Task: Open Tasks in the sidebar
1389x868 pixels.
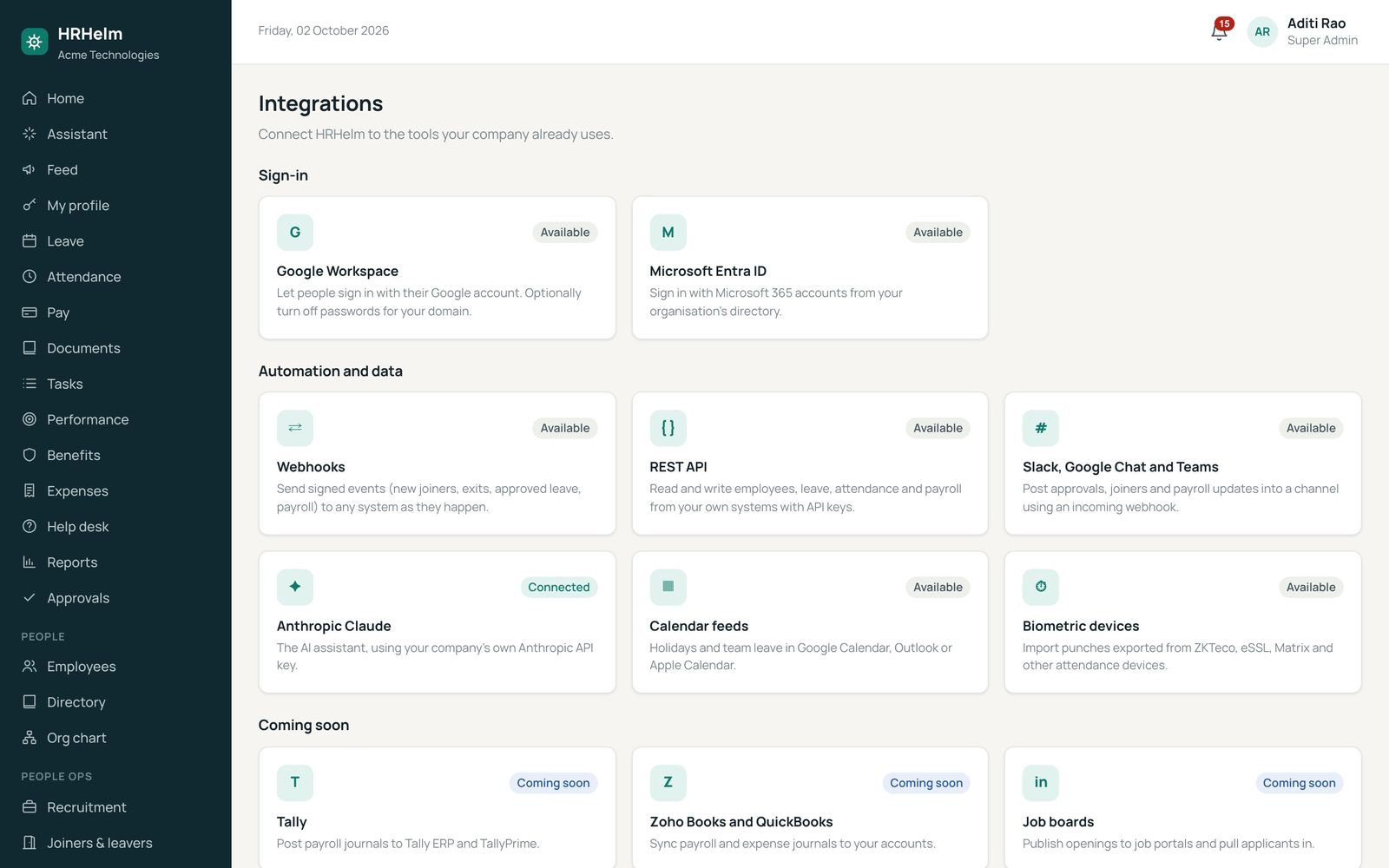Action: [x=115, y=383]
